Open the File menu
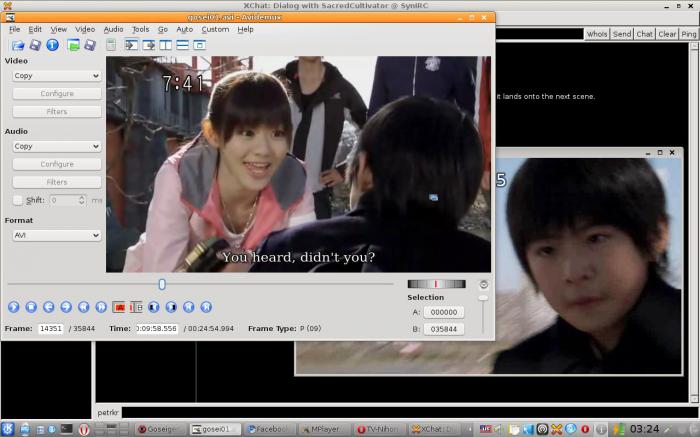The width and height of the screenshot is (700, 437). (15, 29)
